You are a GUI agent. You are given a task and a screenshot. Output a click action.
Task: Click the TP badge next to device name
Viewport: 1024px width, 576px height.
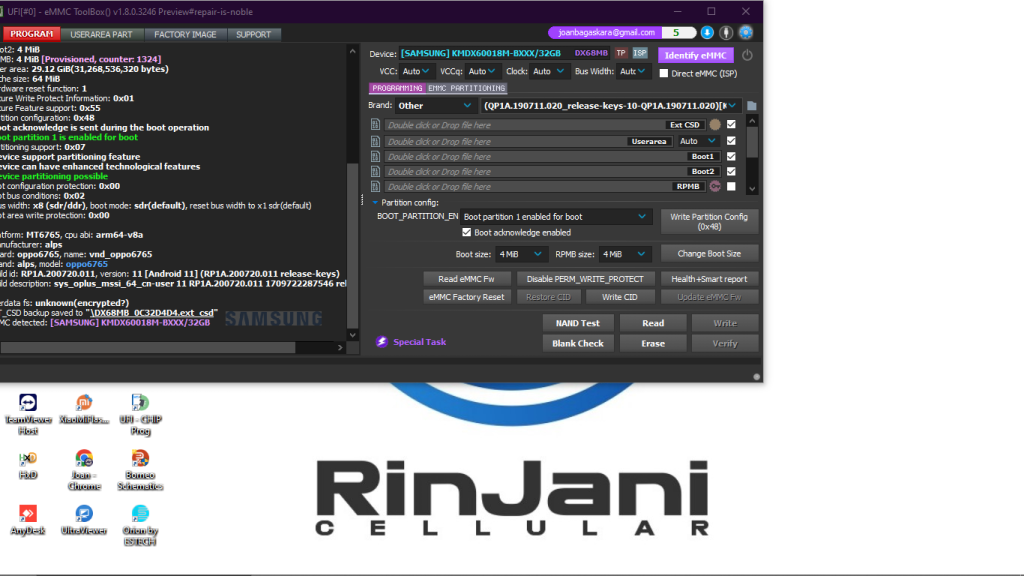[621, 54]
